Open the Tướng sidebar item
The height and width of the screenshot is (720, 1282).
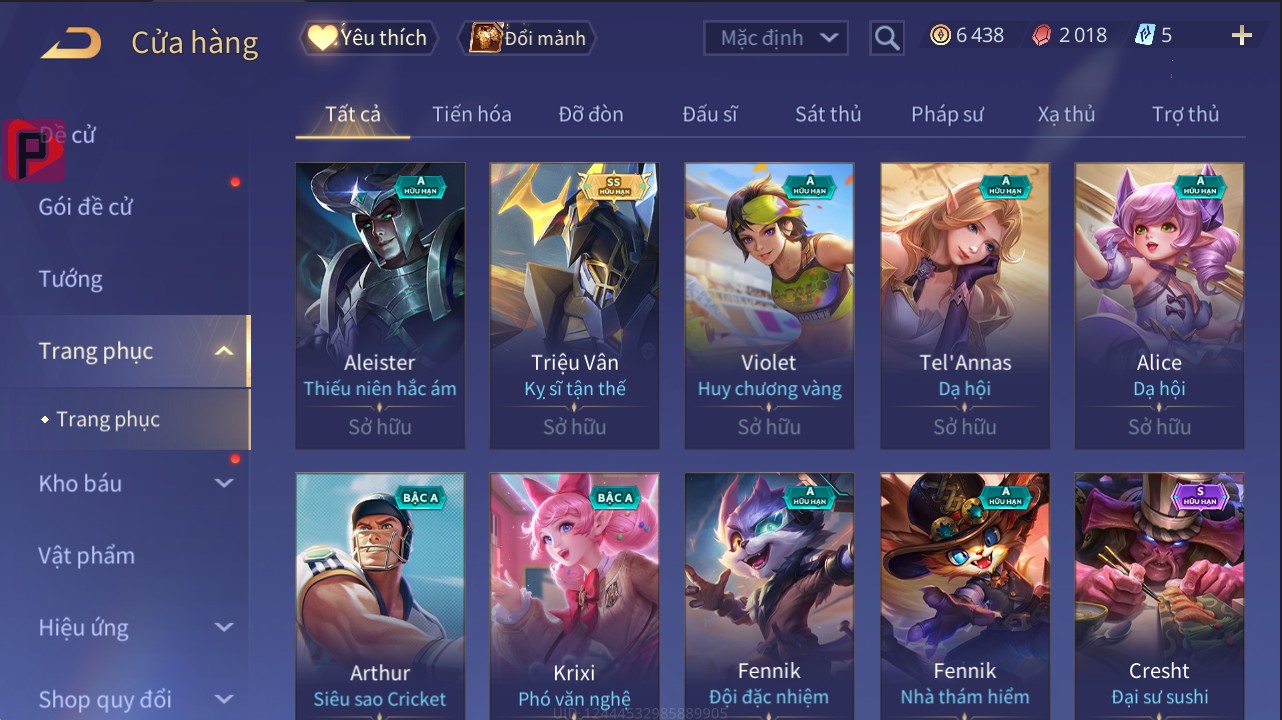[70, 279]
